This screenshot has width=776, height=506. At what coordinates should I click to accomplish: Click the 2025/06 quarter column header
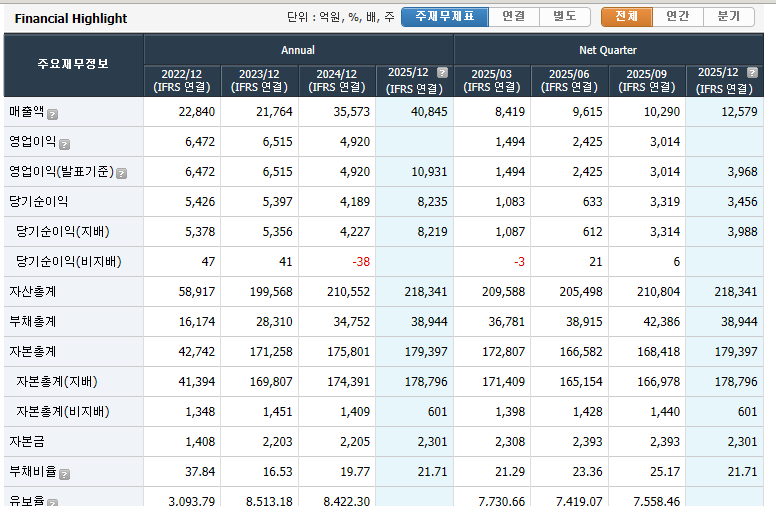pyautogui.click(x=569, y=81)
